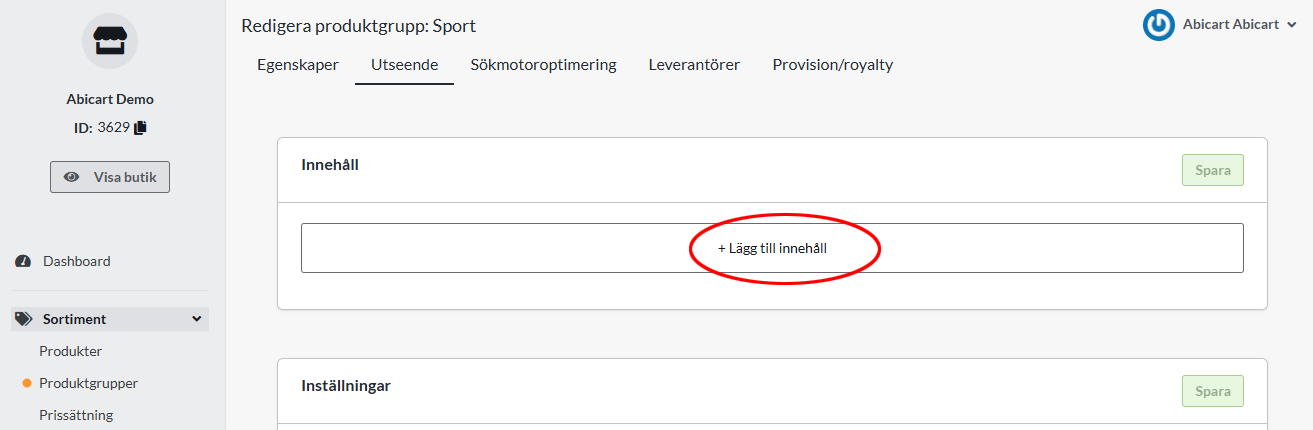This screenshot has height=430, width=1313.
Task: Copy the shop ID with copy icon
Action: pyautogui.click(x=140, y=128)
